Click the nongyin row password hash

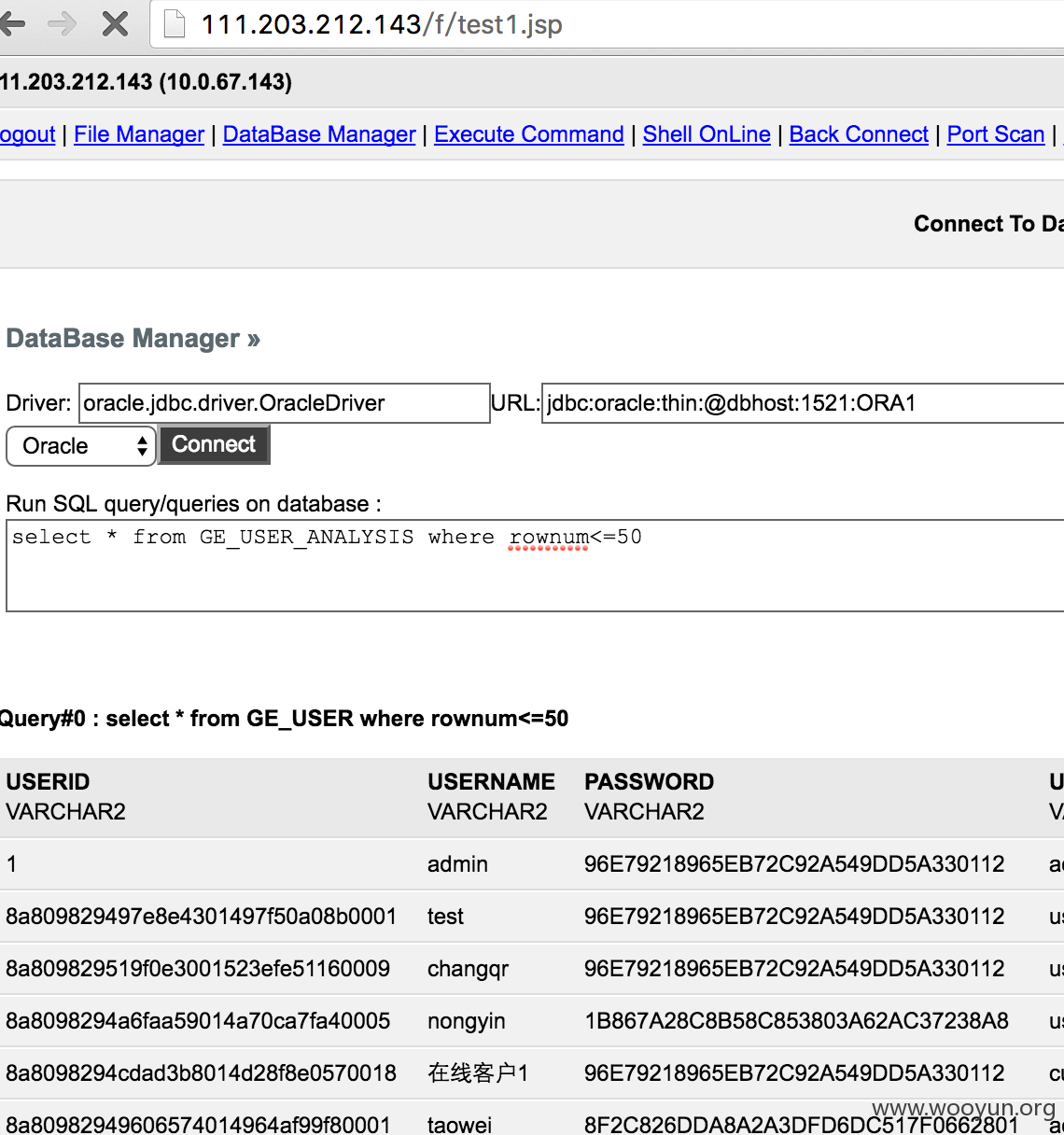coord(796,1021)
